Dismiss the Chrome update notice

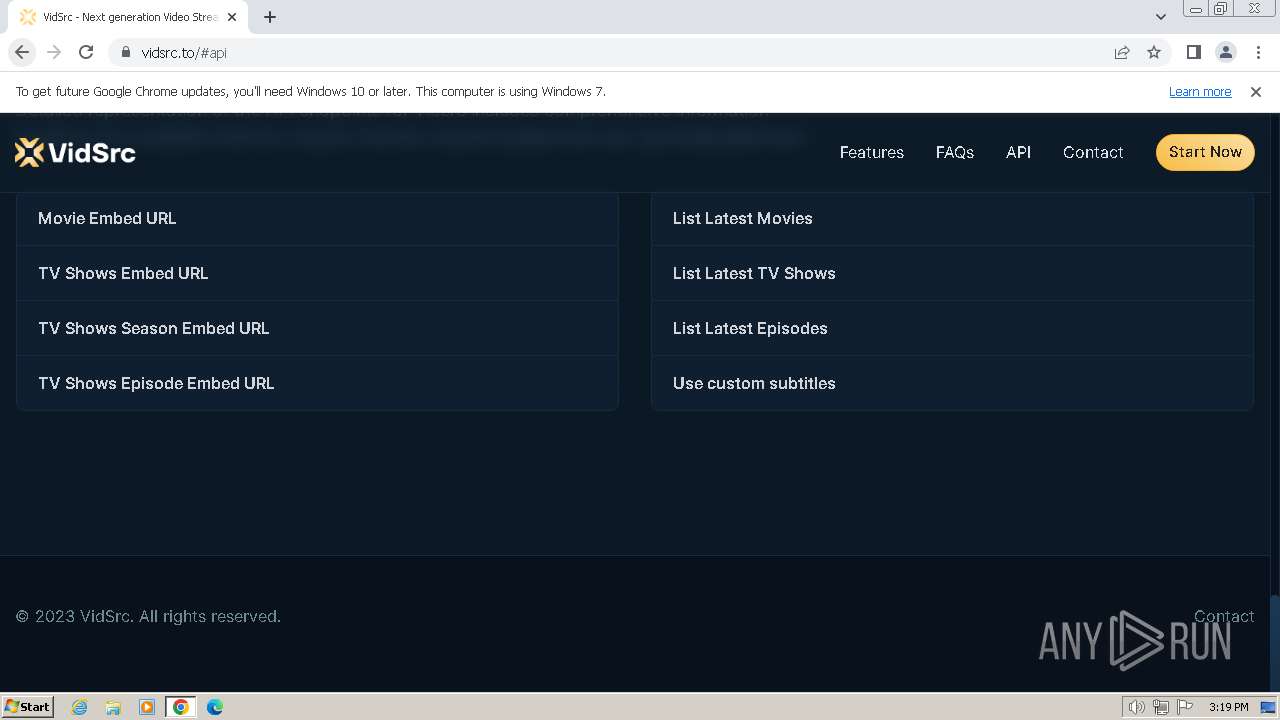1255,91
